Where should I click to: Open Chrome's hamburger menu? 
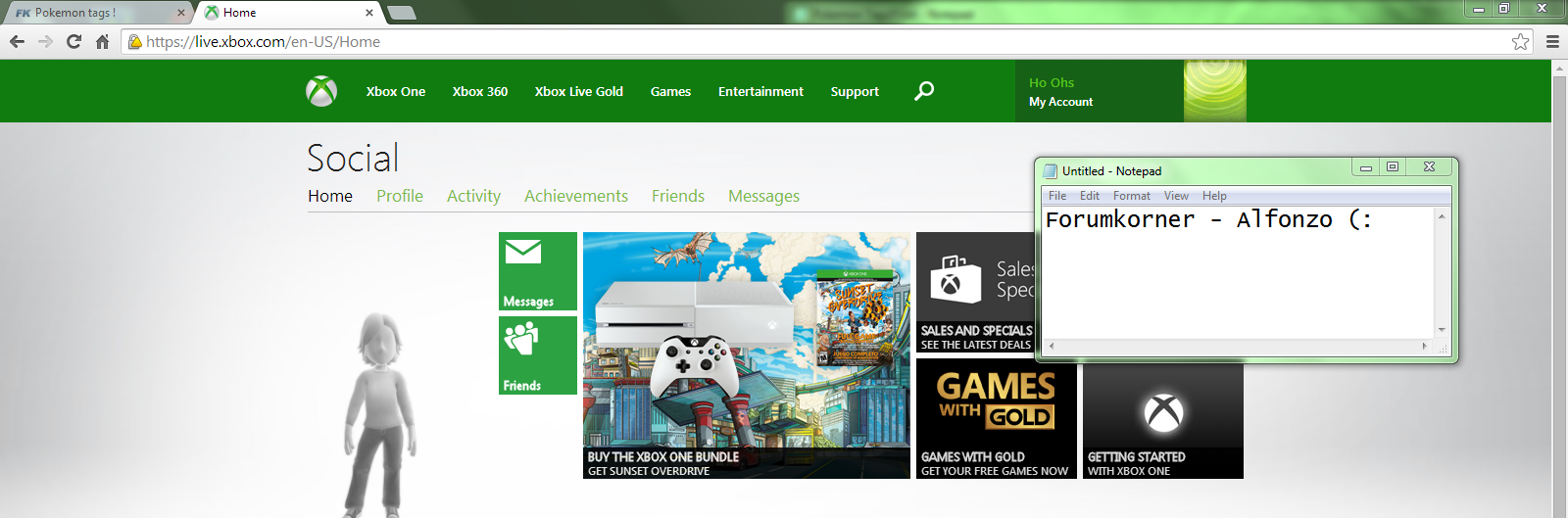tap(1552, 41)
